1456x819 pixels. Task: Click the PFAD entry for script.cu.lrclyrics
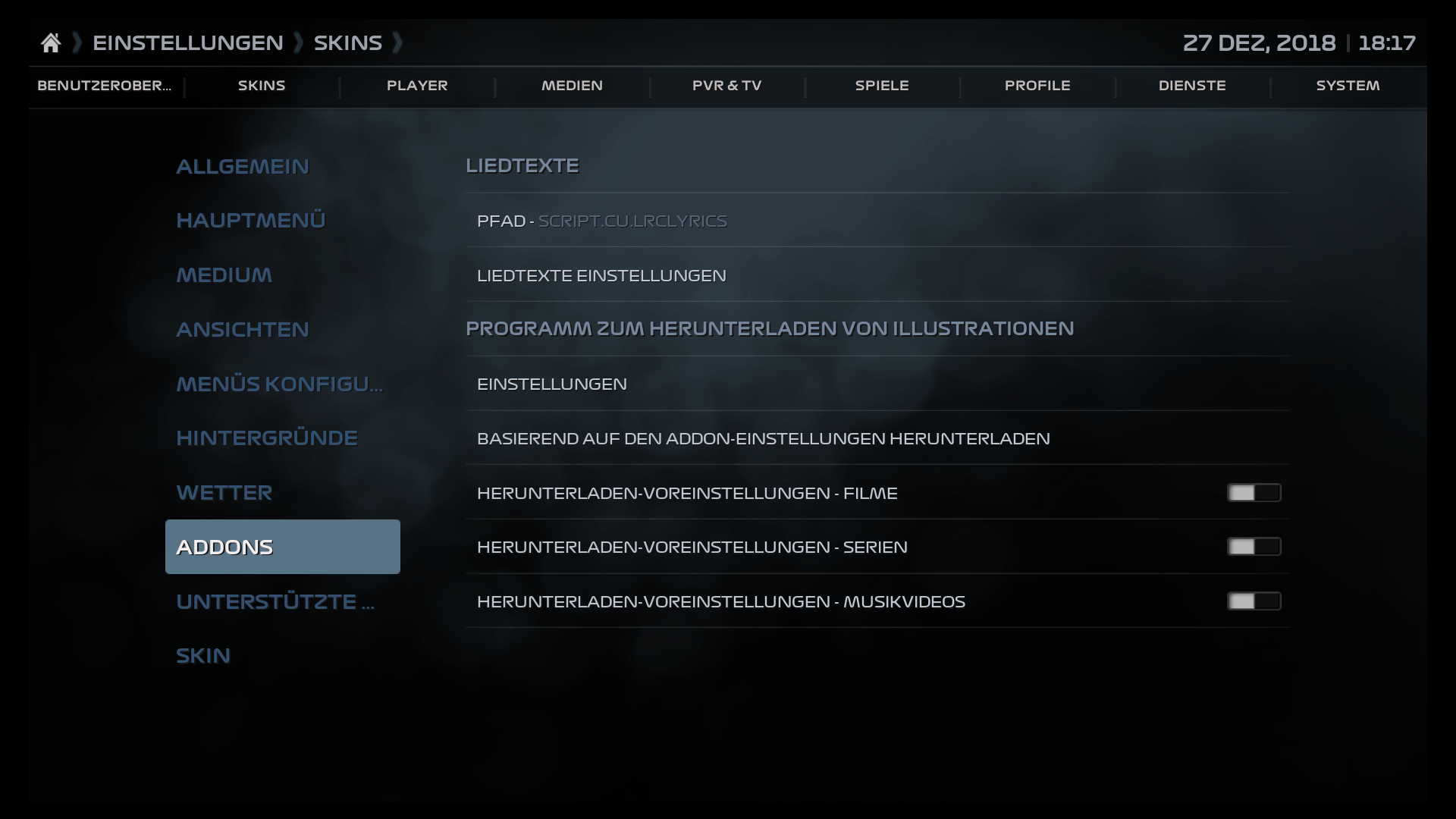(601, 221)
